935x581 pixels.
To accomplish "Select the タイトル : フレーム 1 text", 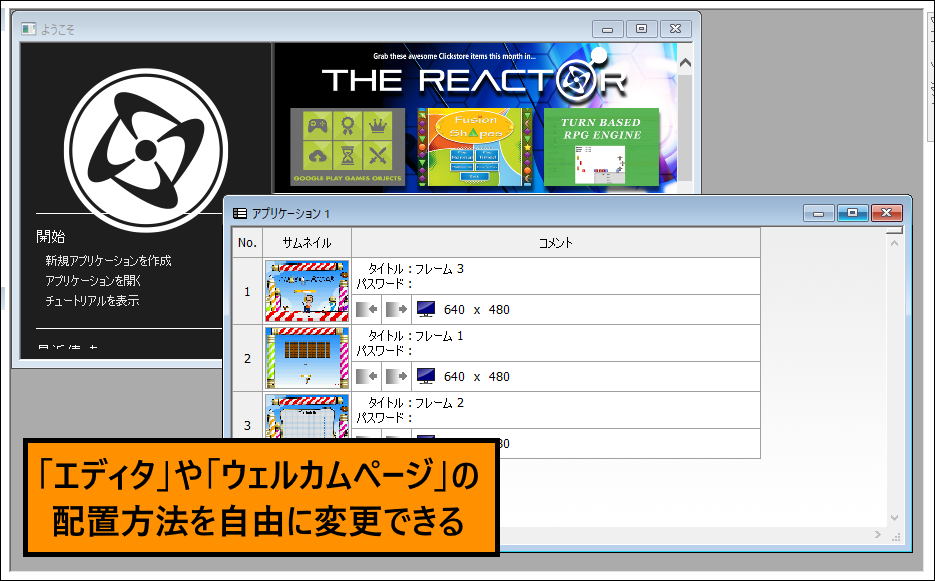I will click(x=416, y=336).
